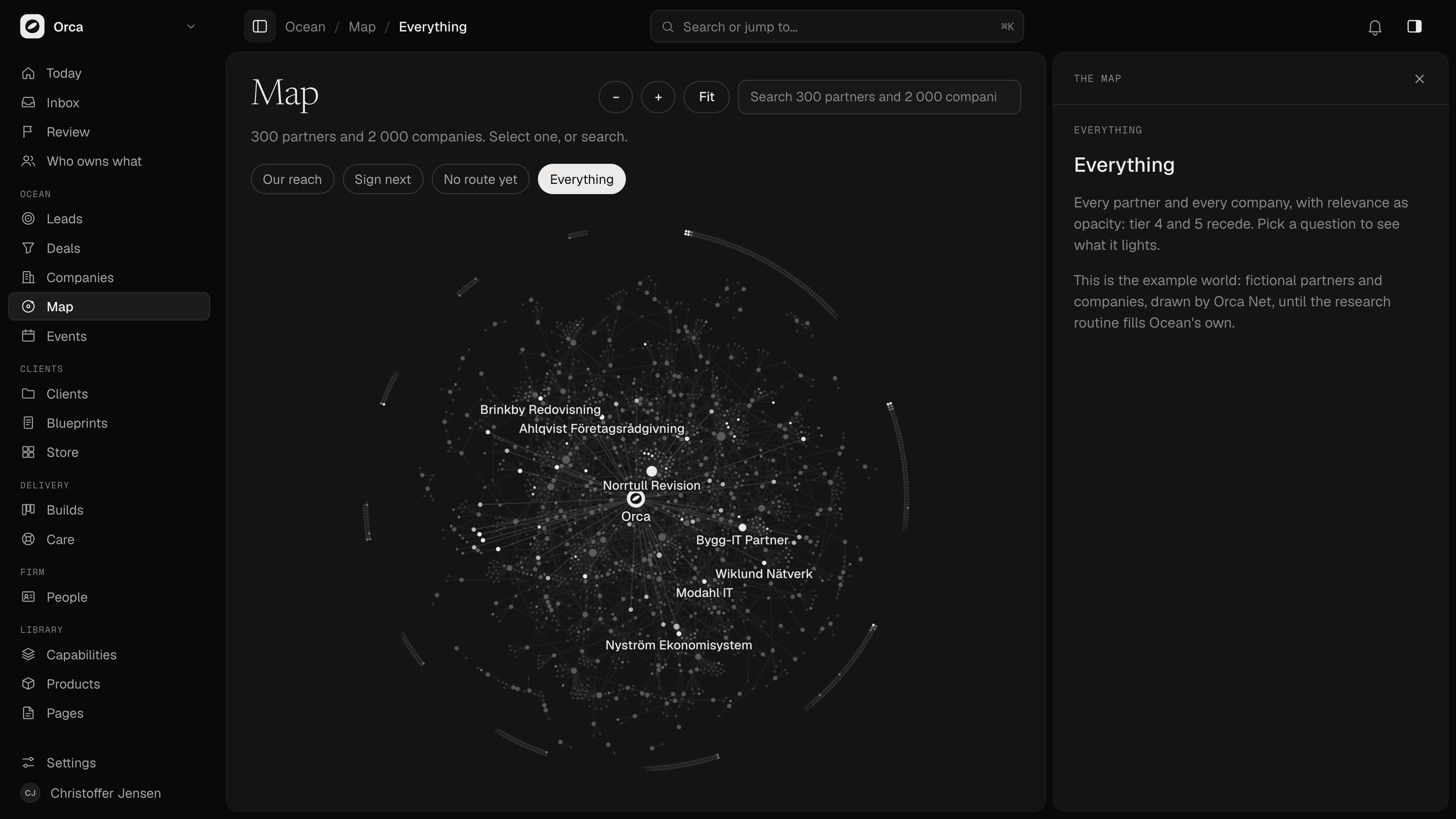This screenshot has width=1456, height=819.
Task: Open Blueprints in the sidebar
Action: click(109, 424)
